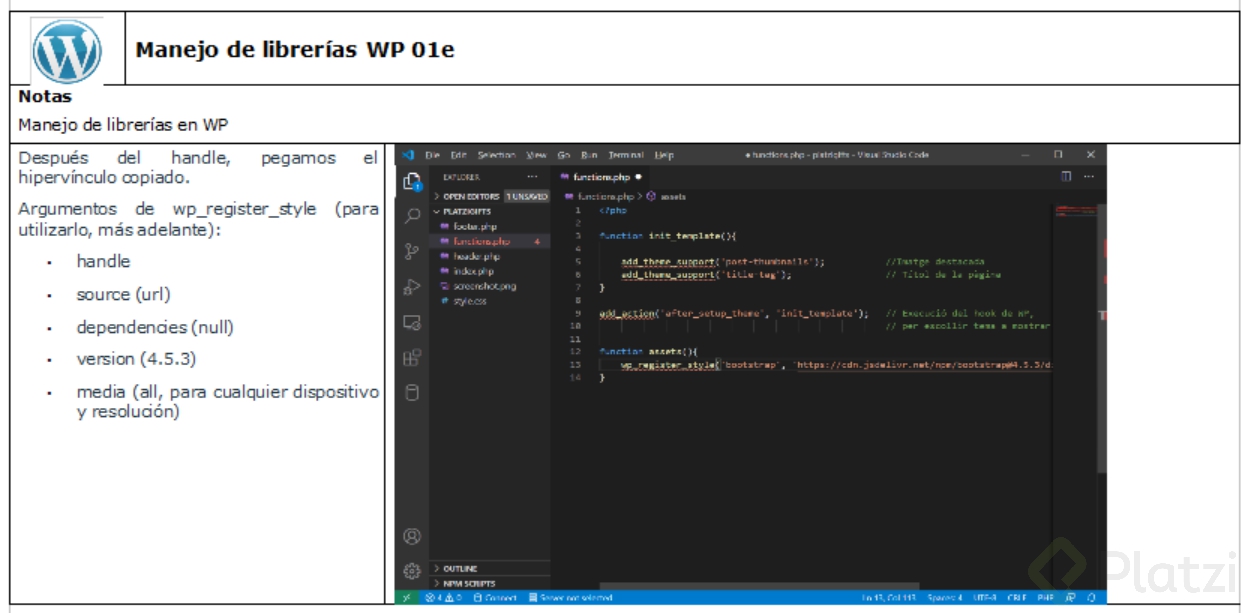Viewport: 1249px width, 613px height.
Task: Open the Terminal menu
Action: [x=626, y=155]
